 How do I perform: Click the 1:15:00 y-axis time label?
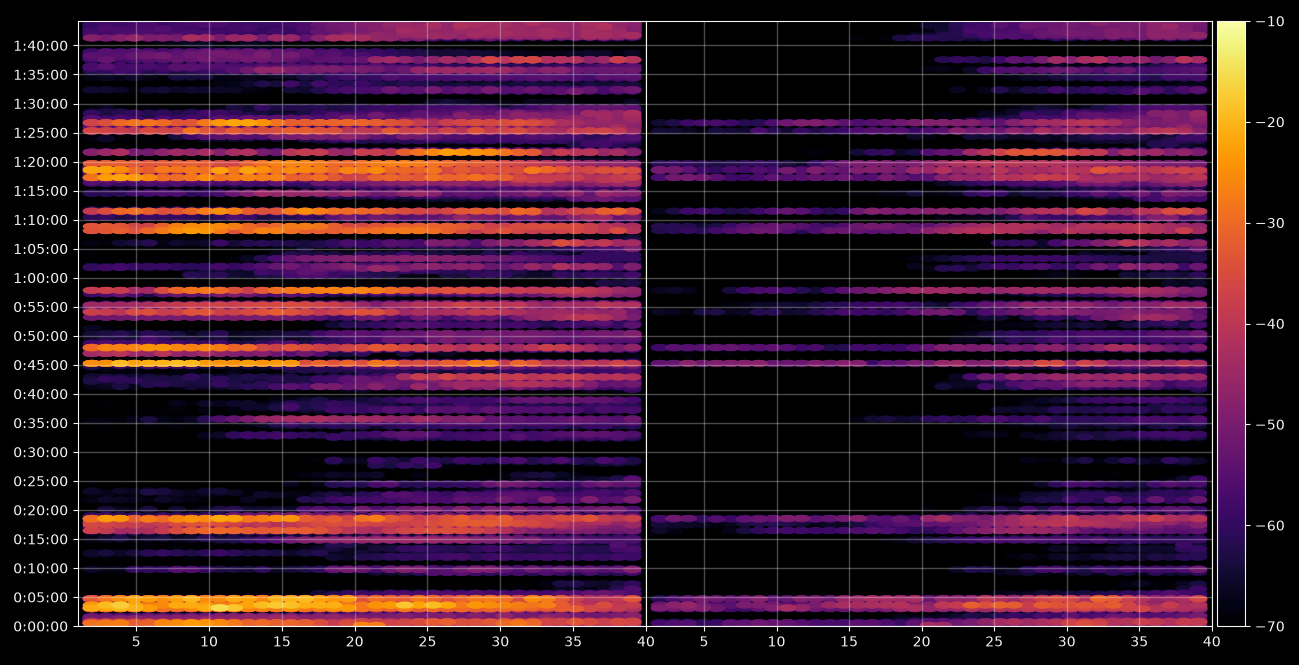tap(41, 191)
